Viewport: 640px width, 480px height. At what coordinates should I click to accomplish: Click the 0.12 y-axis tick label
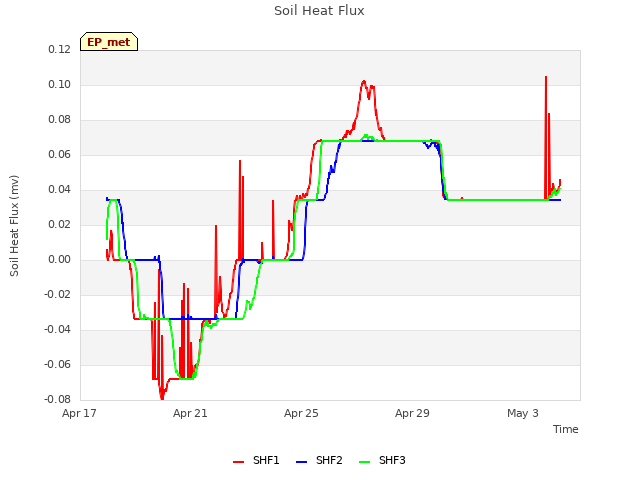point(60,50)
